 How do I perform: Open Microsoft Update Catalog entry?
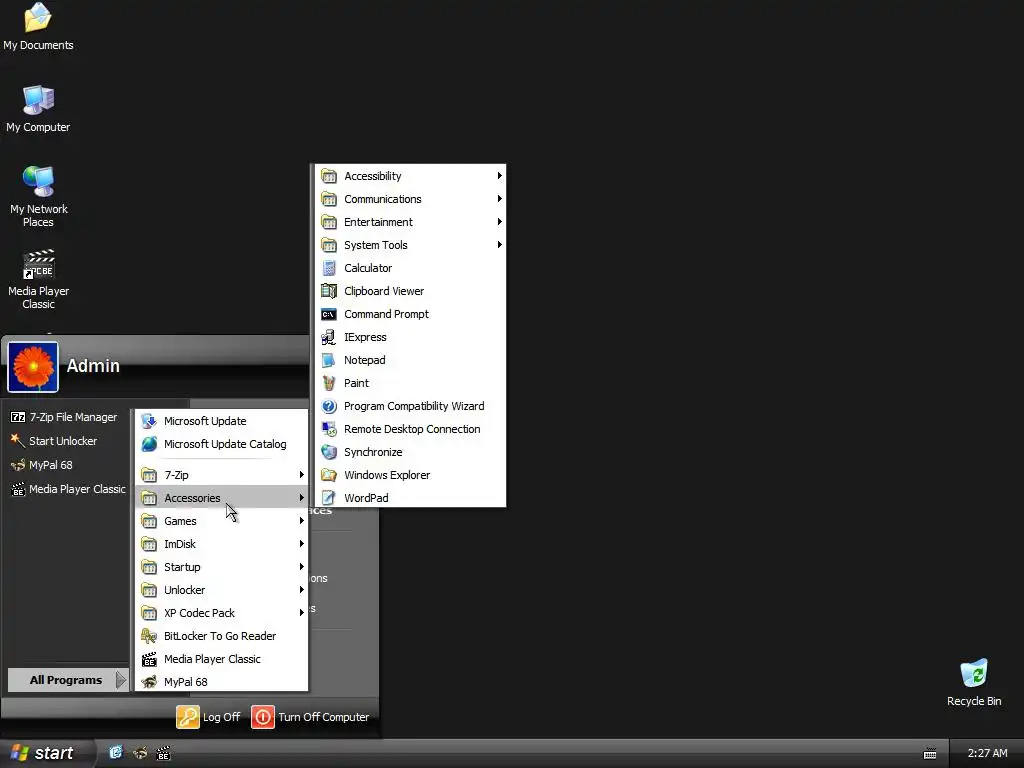coord(221,444)
